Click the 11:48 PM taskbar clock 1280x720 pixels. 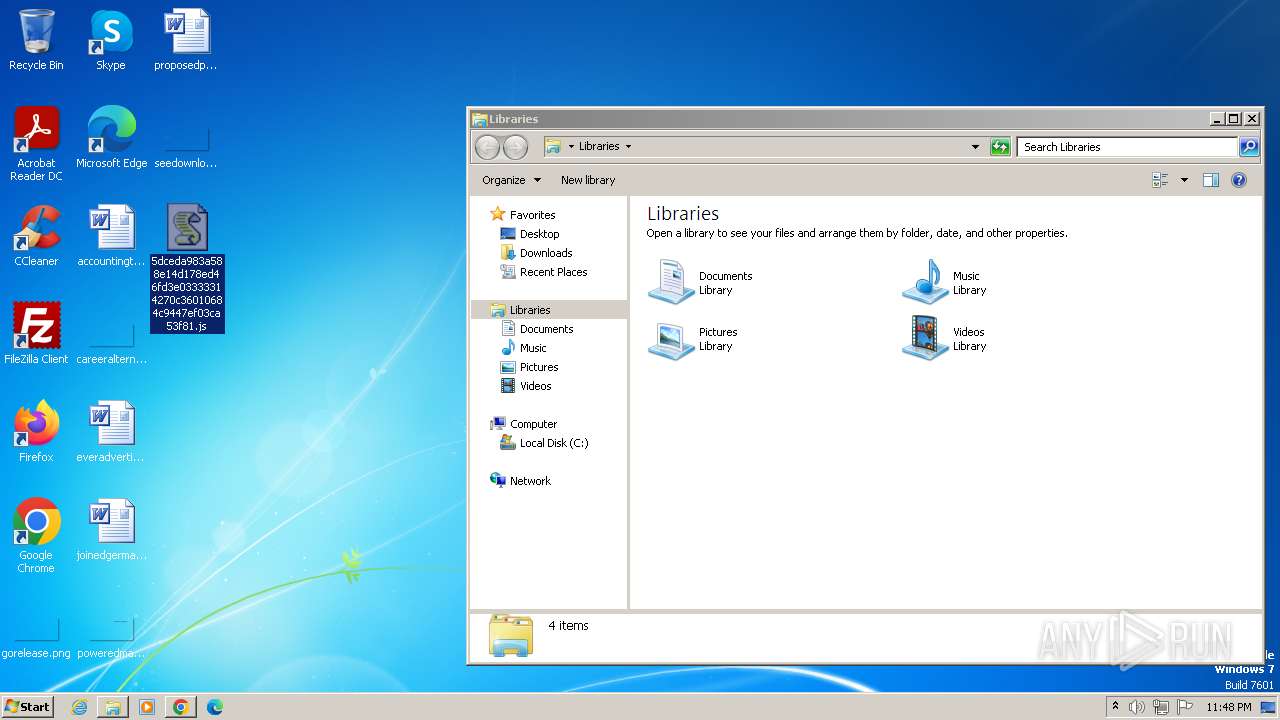(x=1228, y=707)
